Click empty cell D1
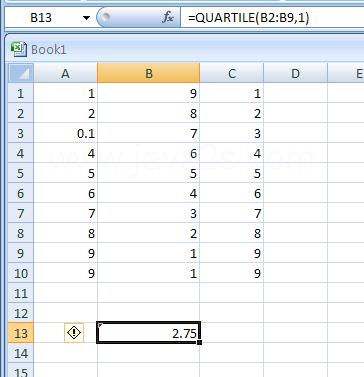This screenshot has width=364, height=377. 295,93
